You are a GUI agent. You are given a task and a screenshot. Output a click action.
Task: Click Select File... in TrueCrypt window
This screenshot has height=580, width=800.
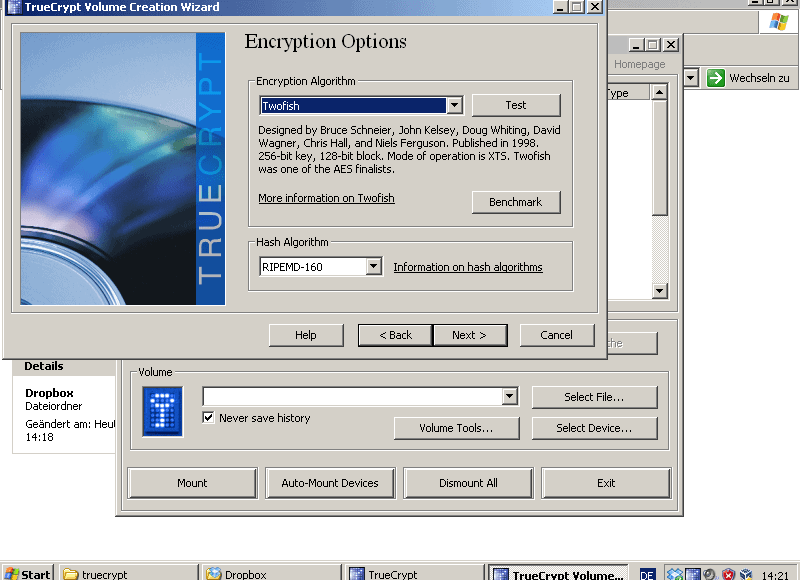click(594, 397)
